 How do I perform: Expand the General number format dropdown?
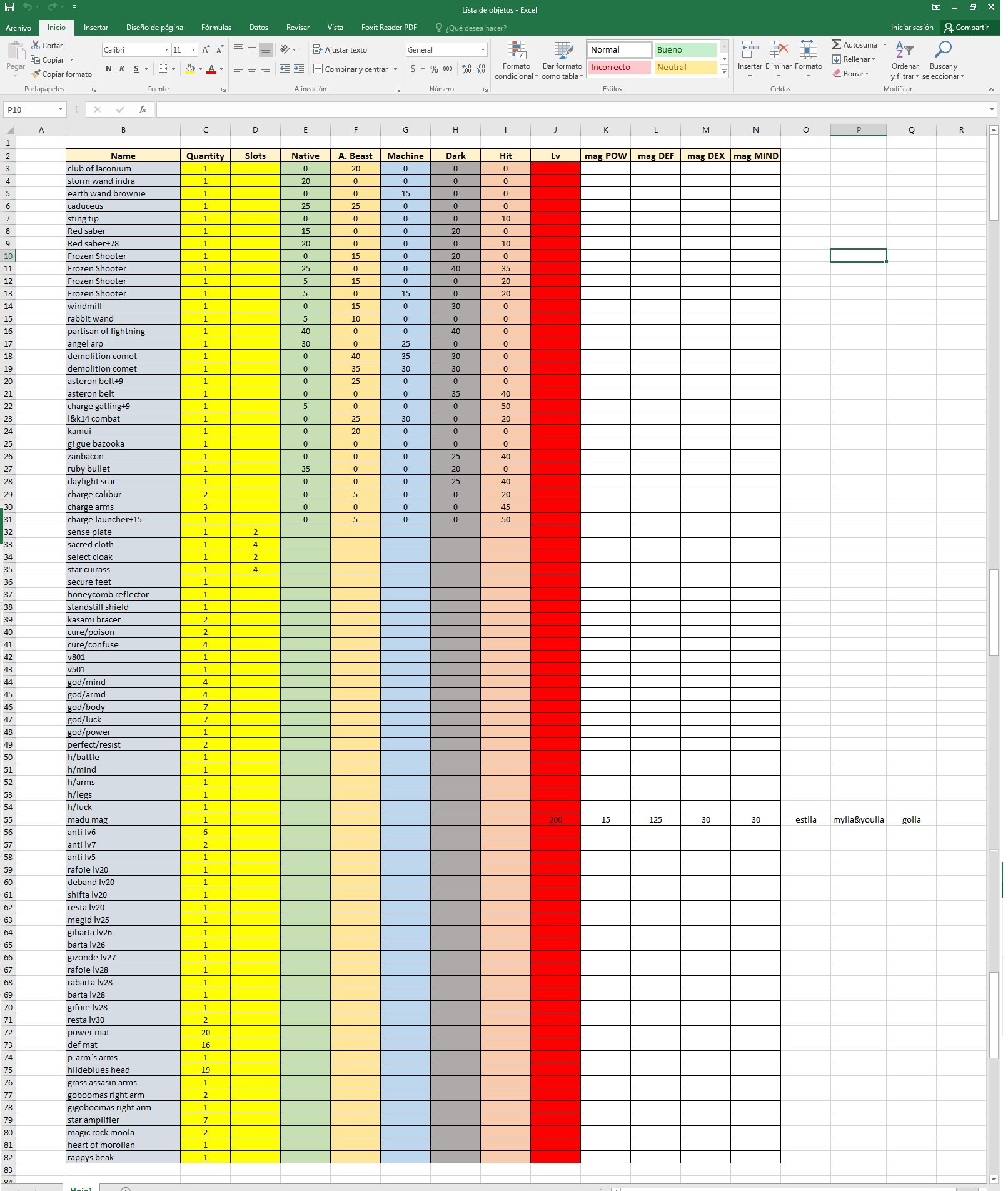[x=483, y=49]
